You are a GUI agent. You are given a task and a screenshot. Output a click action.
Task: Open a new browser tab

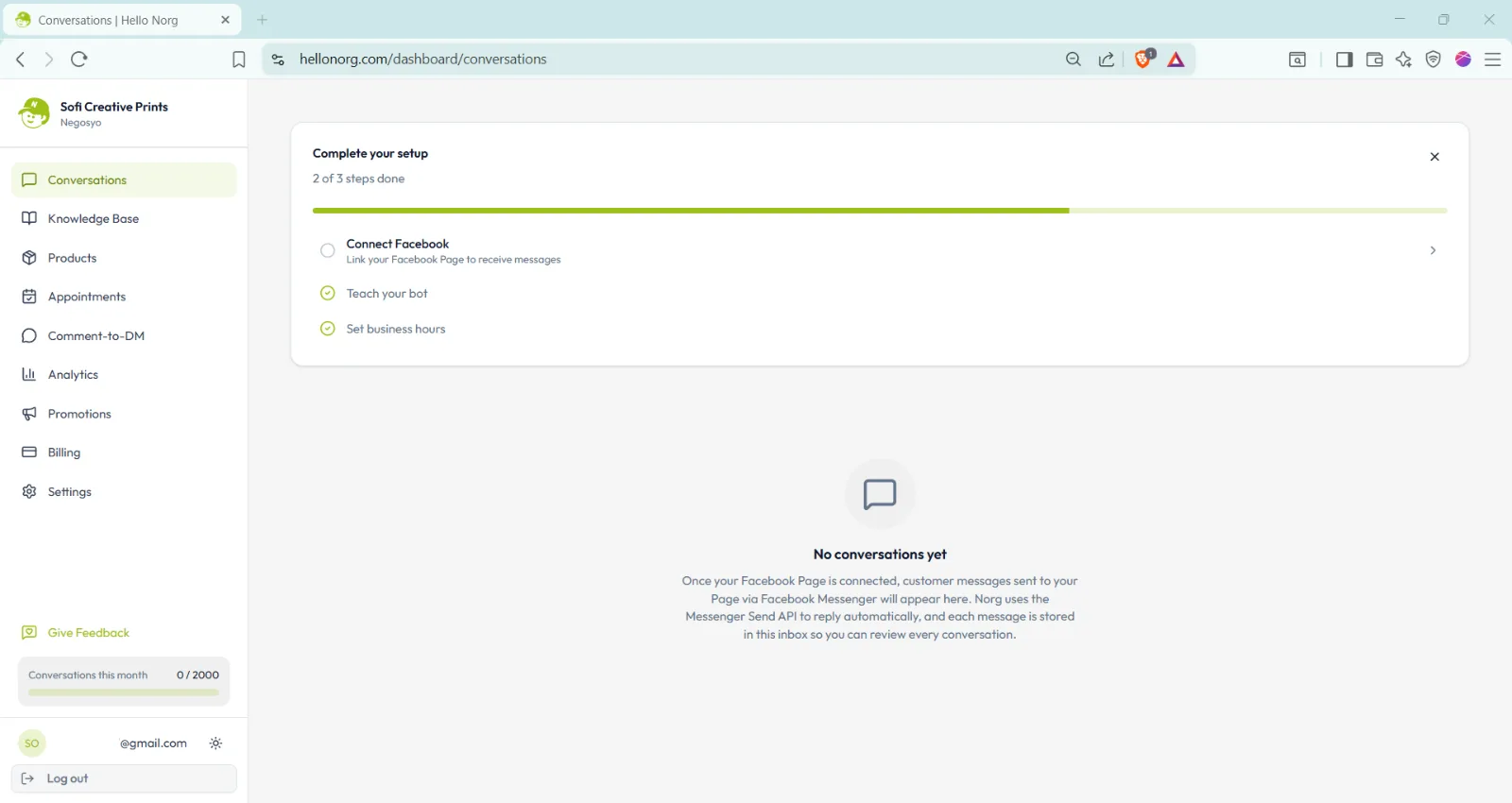[x=263, y=20]
